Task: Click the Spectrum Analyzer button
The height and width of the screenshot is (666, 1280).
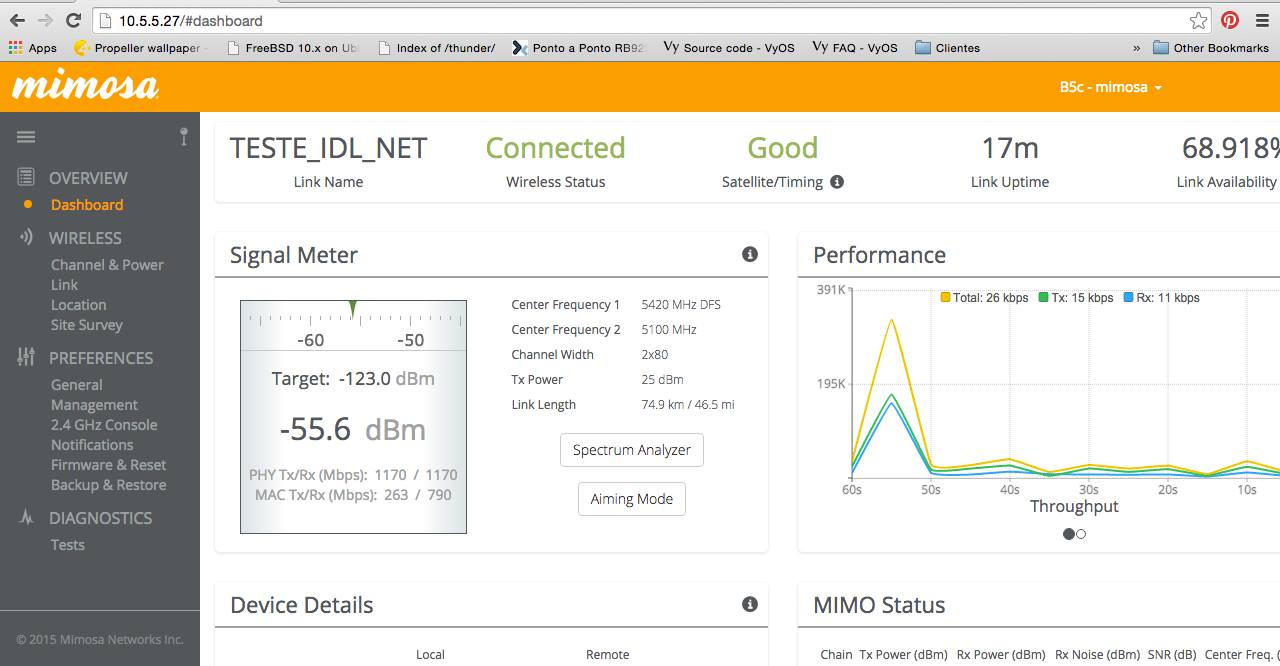Action: click(632, 450)
